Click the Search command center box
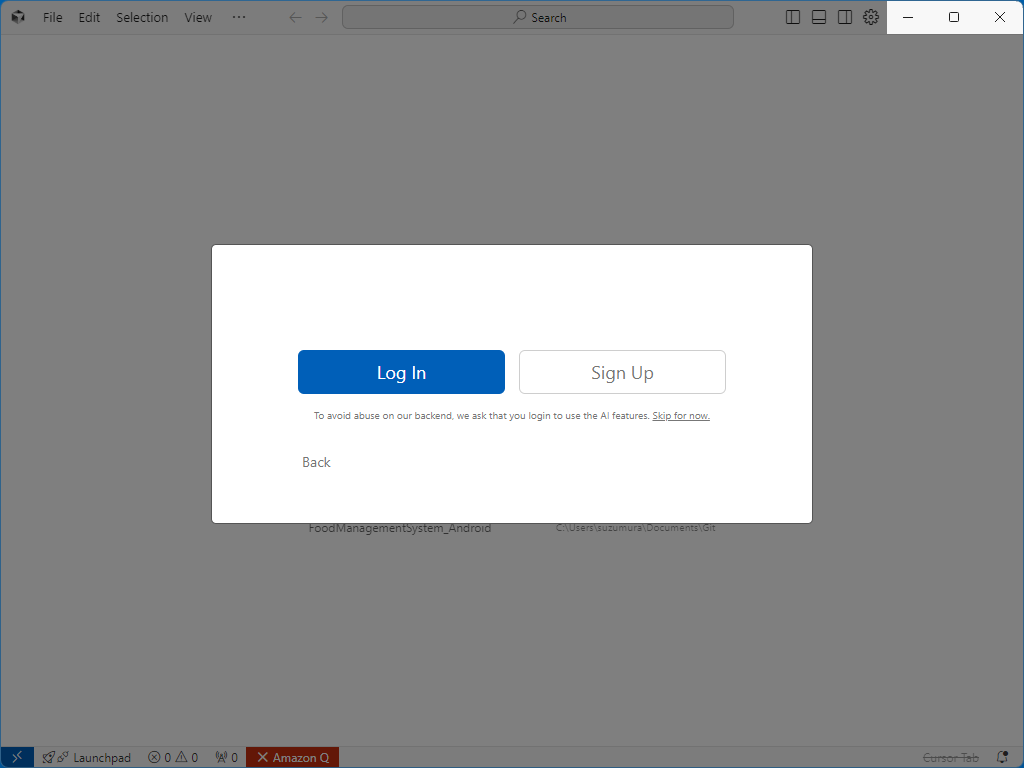Viewport: 1024px width, 768px height. pos(538,17)
